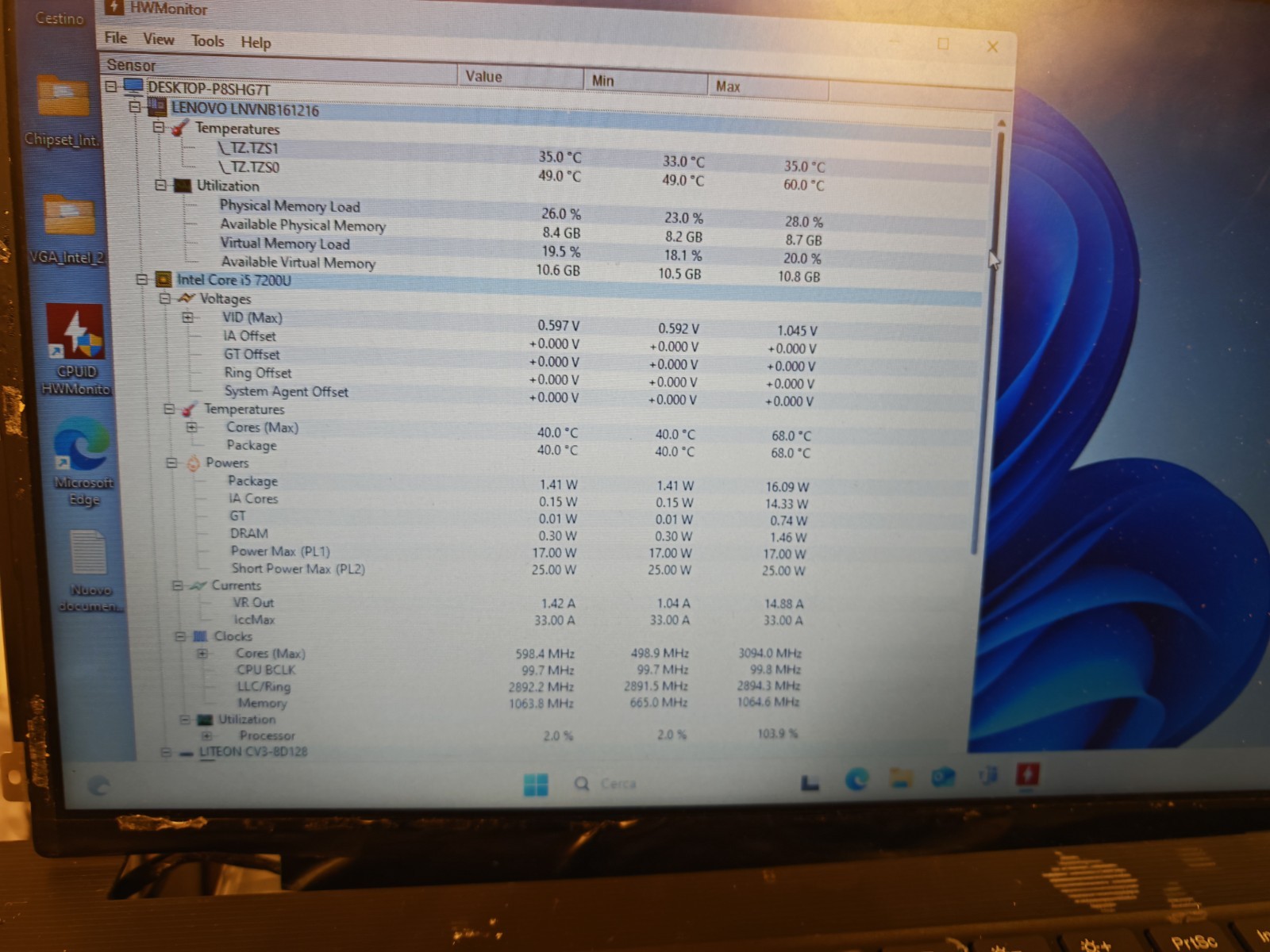Click the computer icon beside DESKTOP-P8SHG7T
Viewport: 1270px width, 952px height.
click(133, 86)
